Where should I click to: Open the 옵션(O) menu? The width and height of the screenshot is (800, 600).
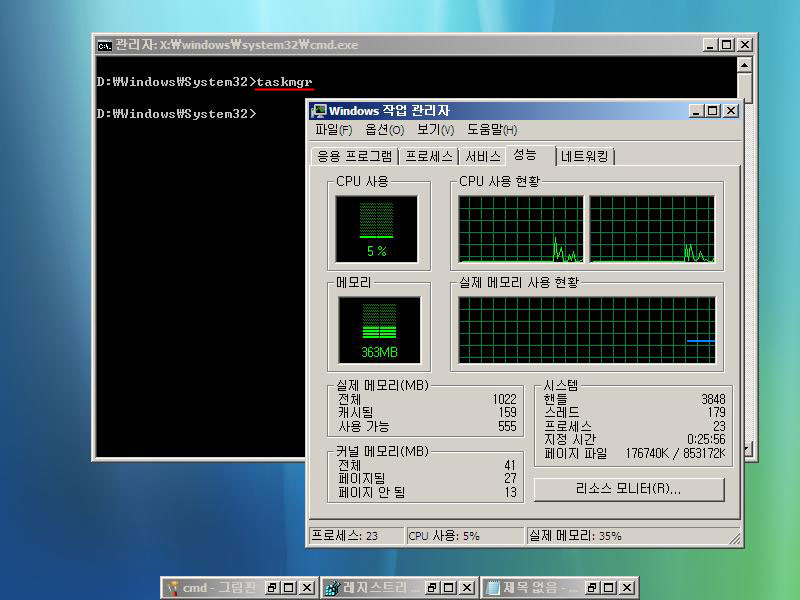[x=384, y=130]
